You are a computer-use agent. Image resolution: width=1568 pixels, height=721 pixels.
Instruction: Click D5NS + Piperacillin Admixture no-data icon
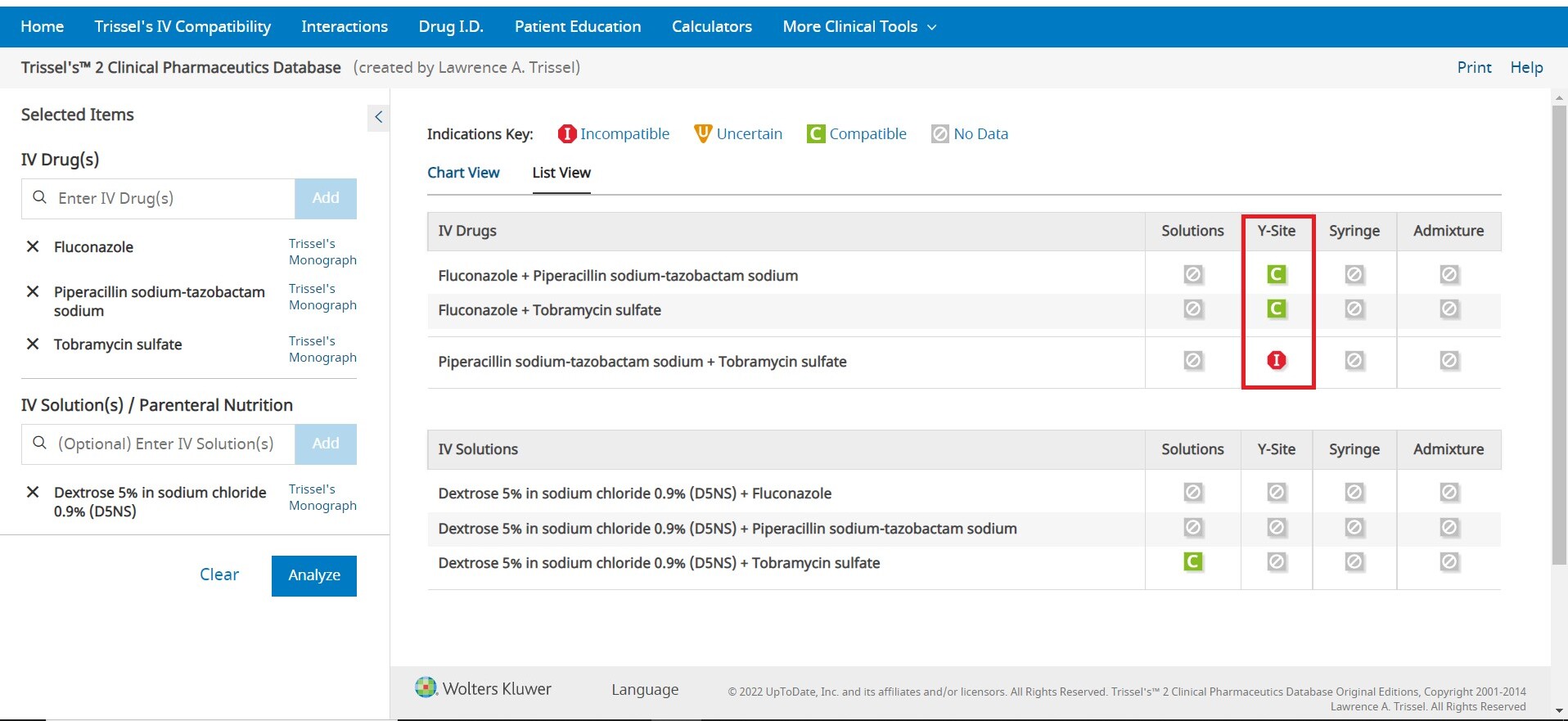(x=1449, y=528)
